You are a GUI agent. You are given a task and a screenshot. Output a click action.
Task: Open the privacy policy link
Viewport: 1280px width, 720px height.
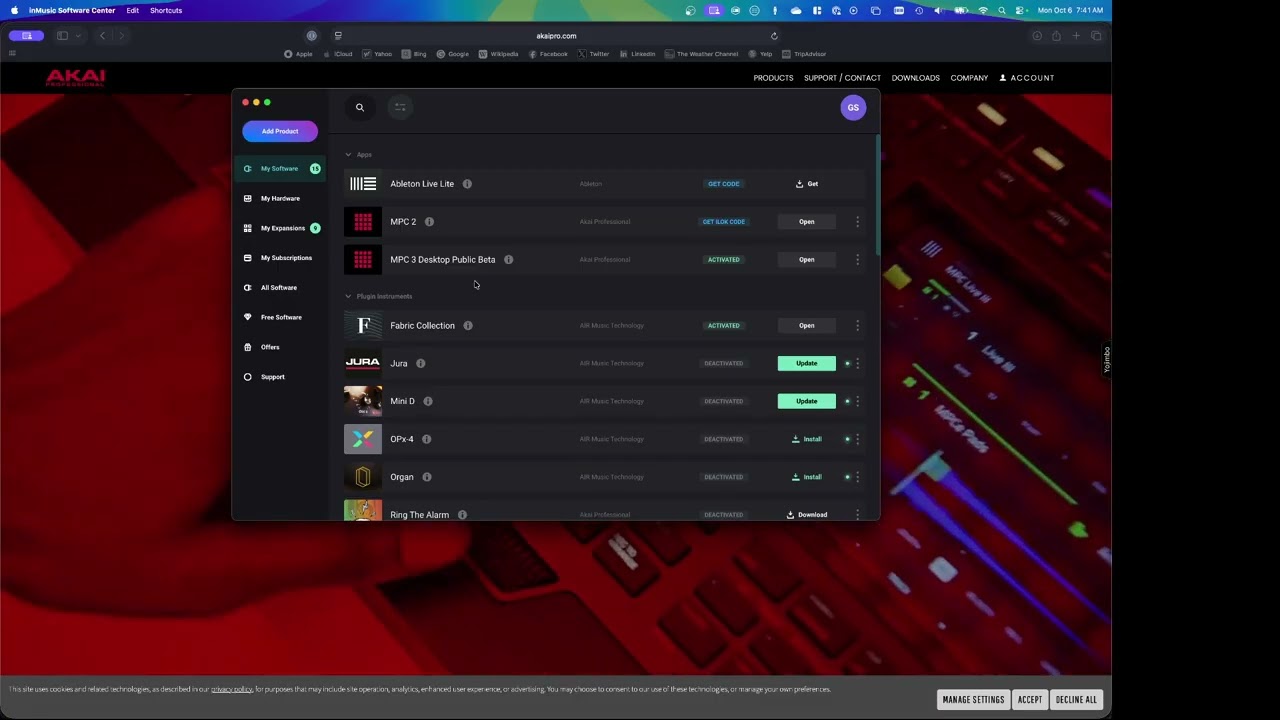(231, 689)
